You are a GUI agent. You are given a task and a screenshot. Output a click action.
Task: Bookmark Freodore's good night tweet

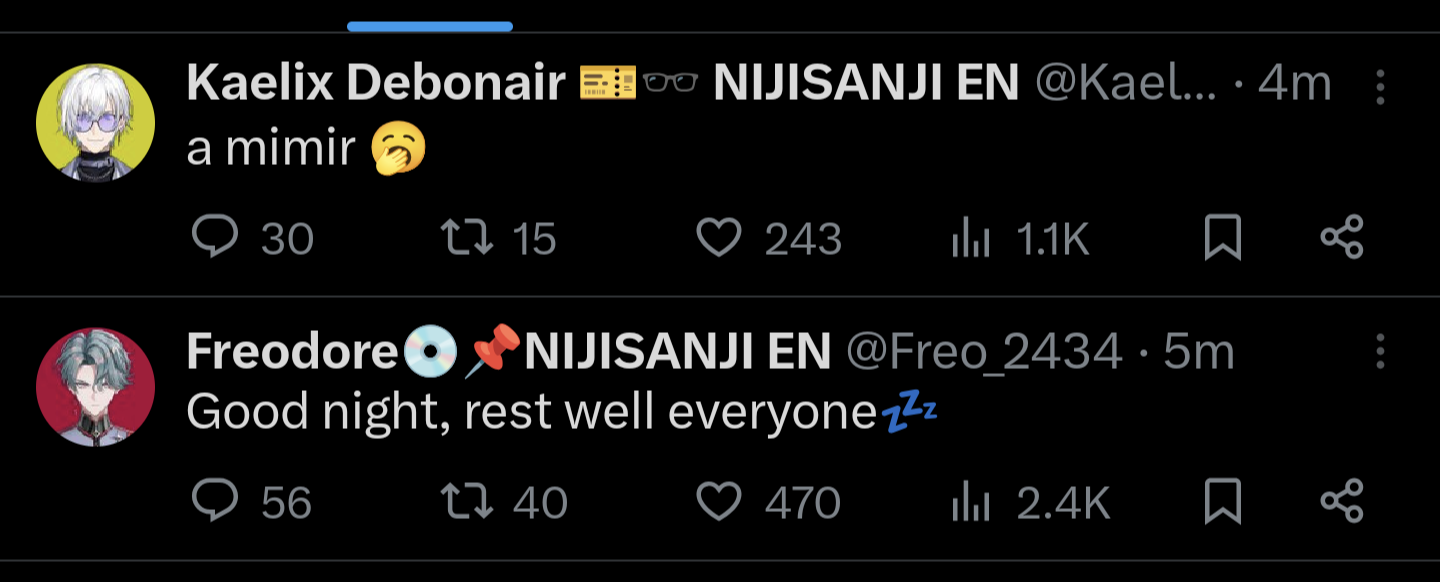(x=1222, y=502)
